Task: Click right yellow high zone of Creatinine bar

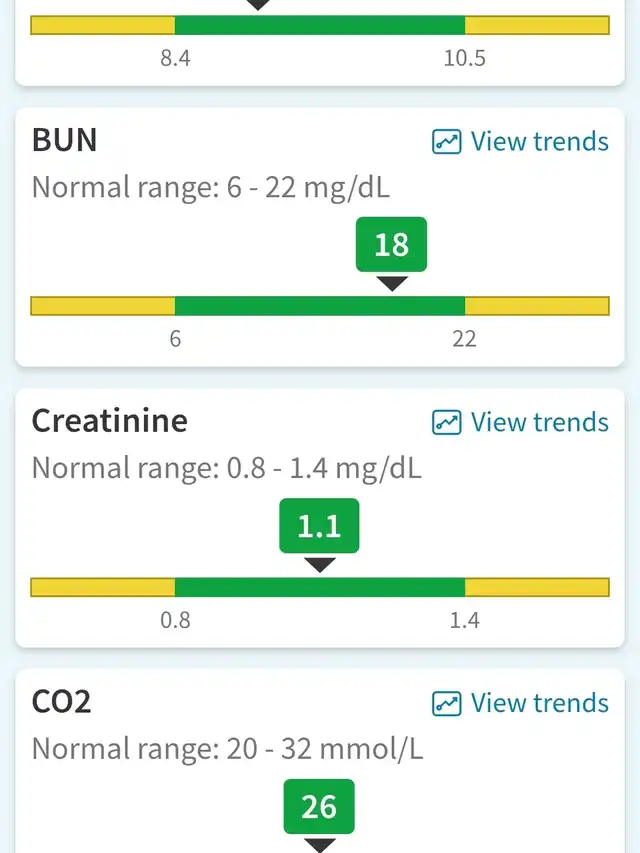Action: pos(537,587)
